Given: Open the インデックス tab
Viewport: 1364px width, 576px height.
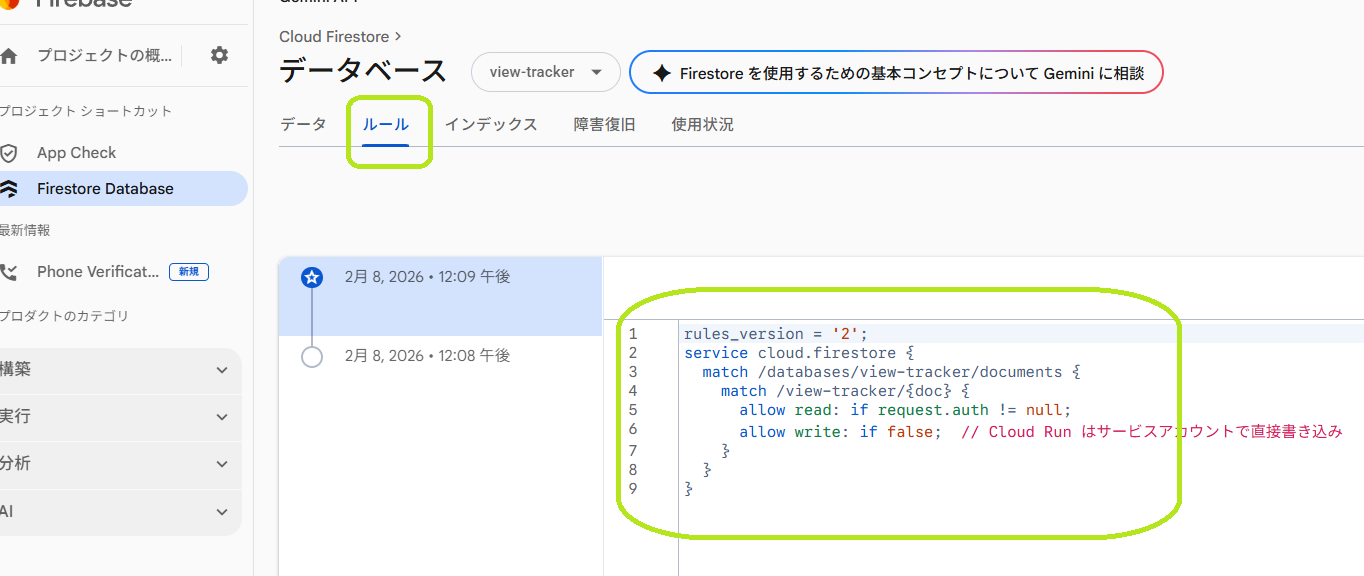Looking at the screenshot, I should [491, 124].
